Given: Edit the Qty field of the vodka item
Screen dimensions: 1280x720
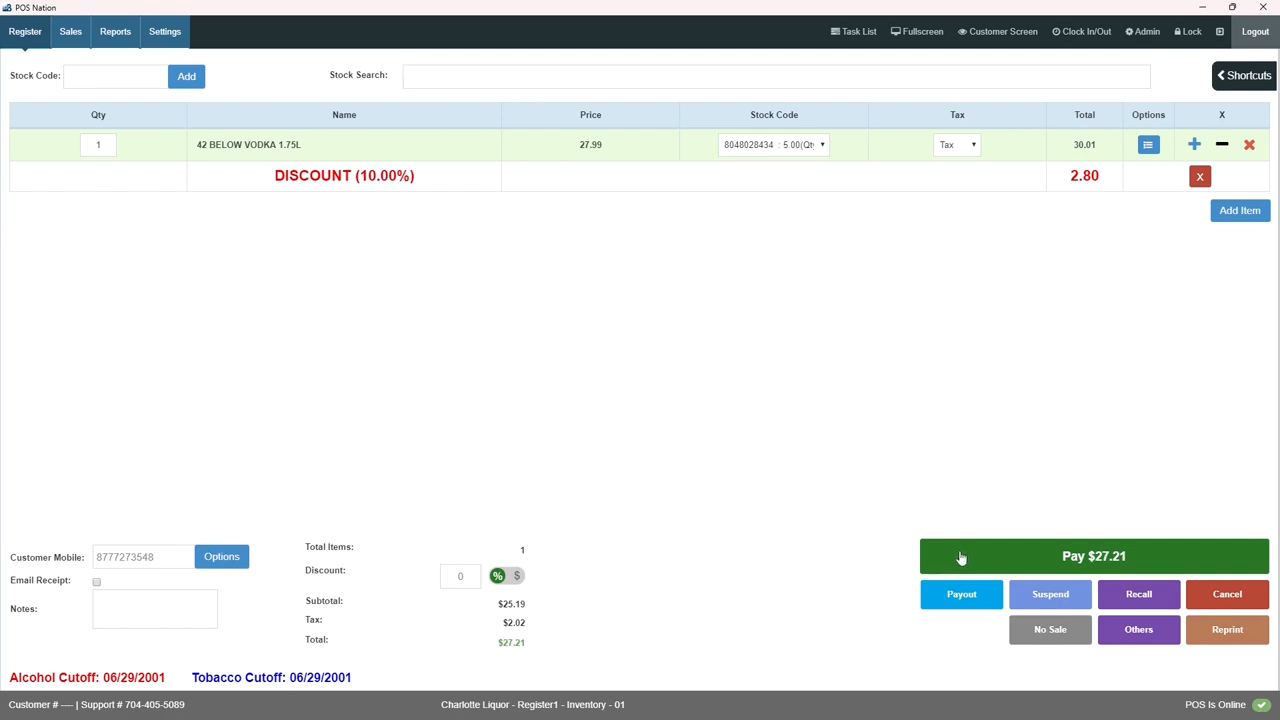Looking at the screenshot, I should click(98, 145).
